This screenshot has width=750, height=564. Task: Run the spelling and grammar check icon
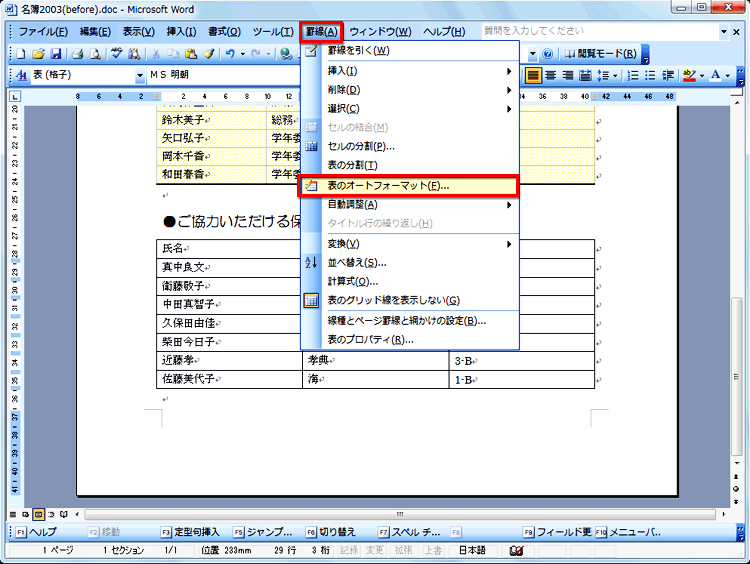(117, 54)
